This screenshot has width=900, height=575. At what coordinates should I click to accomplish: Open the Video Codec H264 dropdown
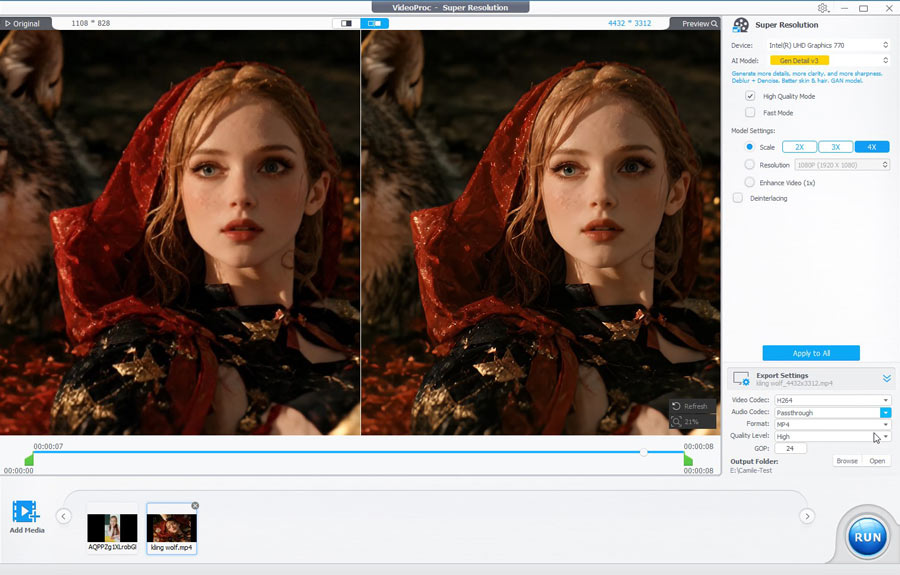coord(832,400)
